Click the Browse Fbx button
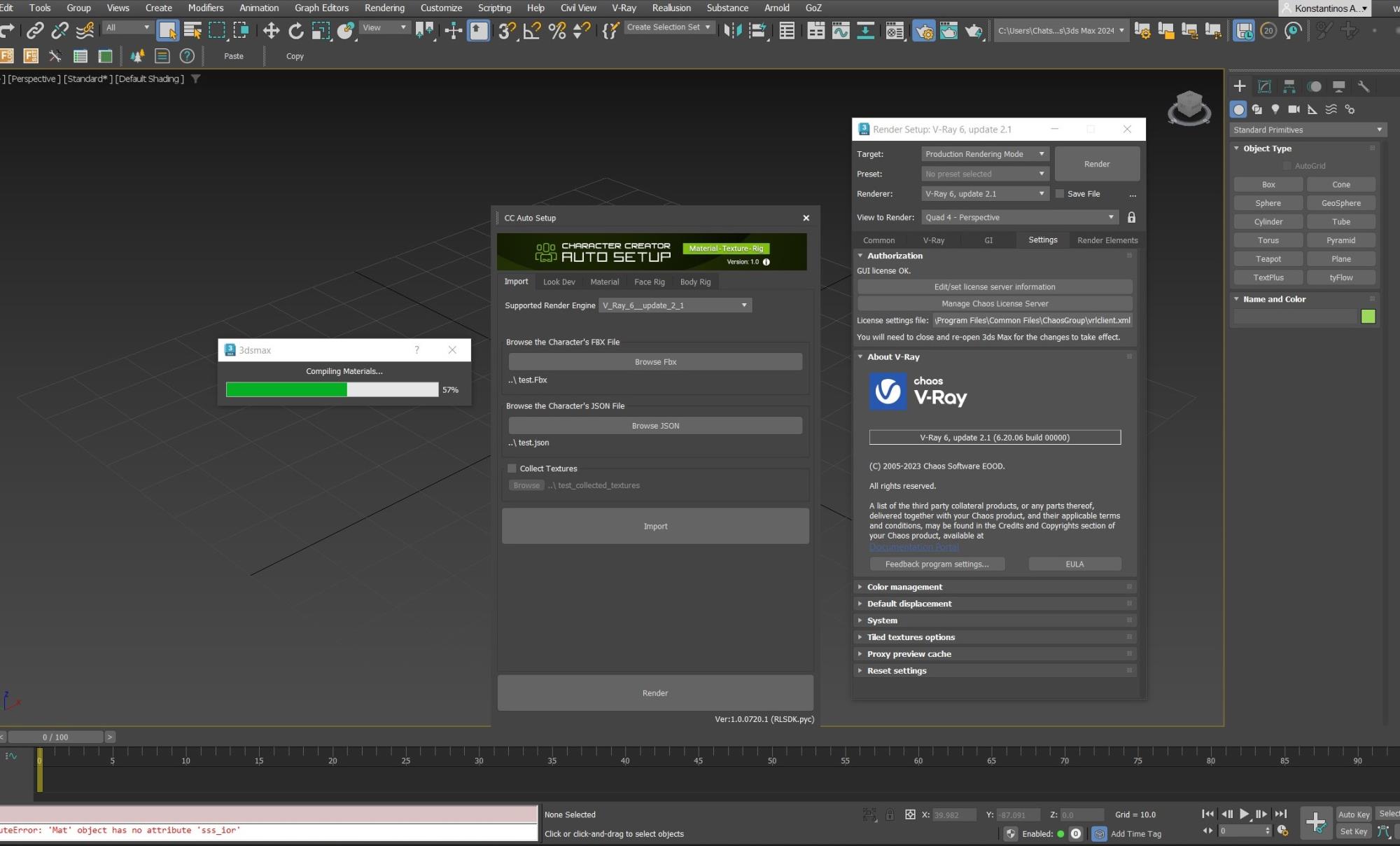This screenshot has width=1400, height=846. pos(655,362)
